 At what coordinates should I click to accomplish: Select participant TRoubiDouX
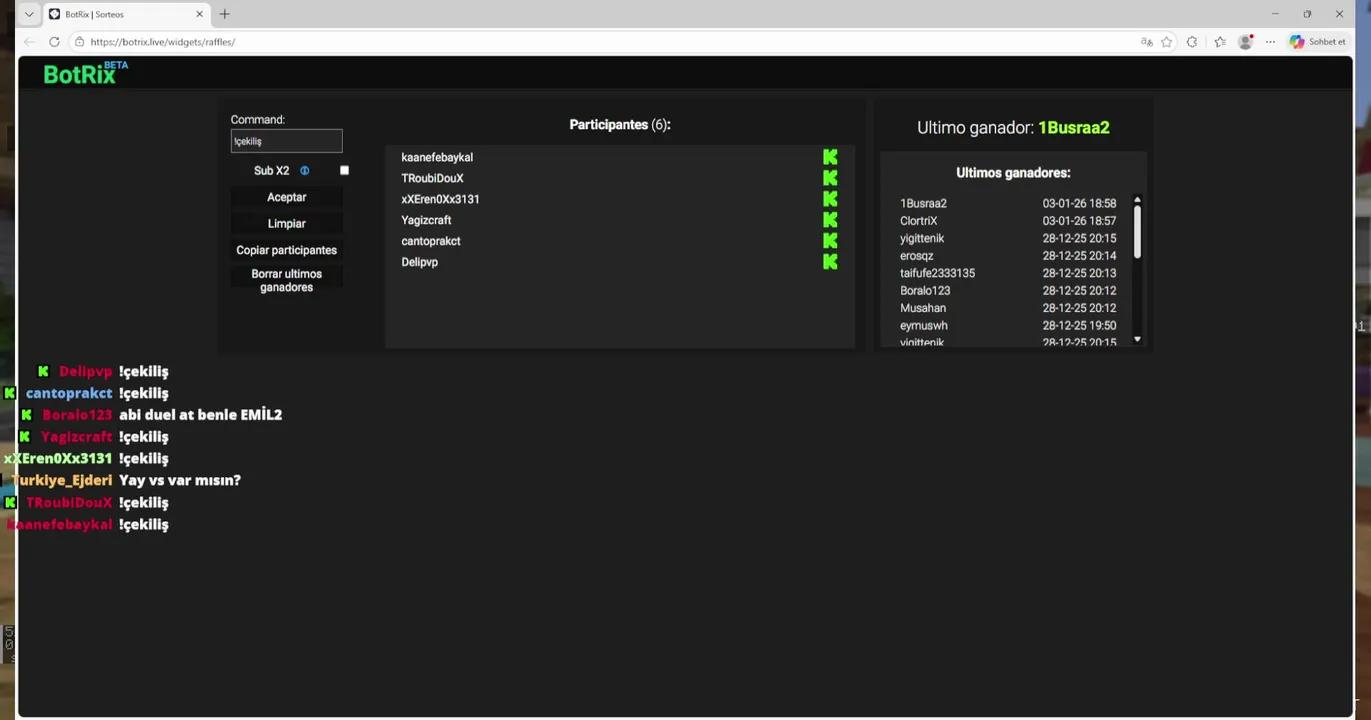432,179
